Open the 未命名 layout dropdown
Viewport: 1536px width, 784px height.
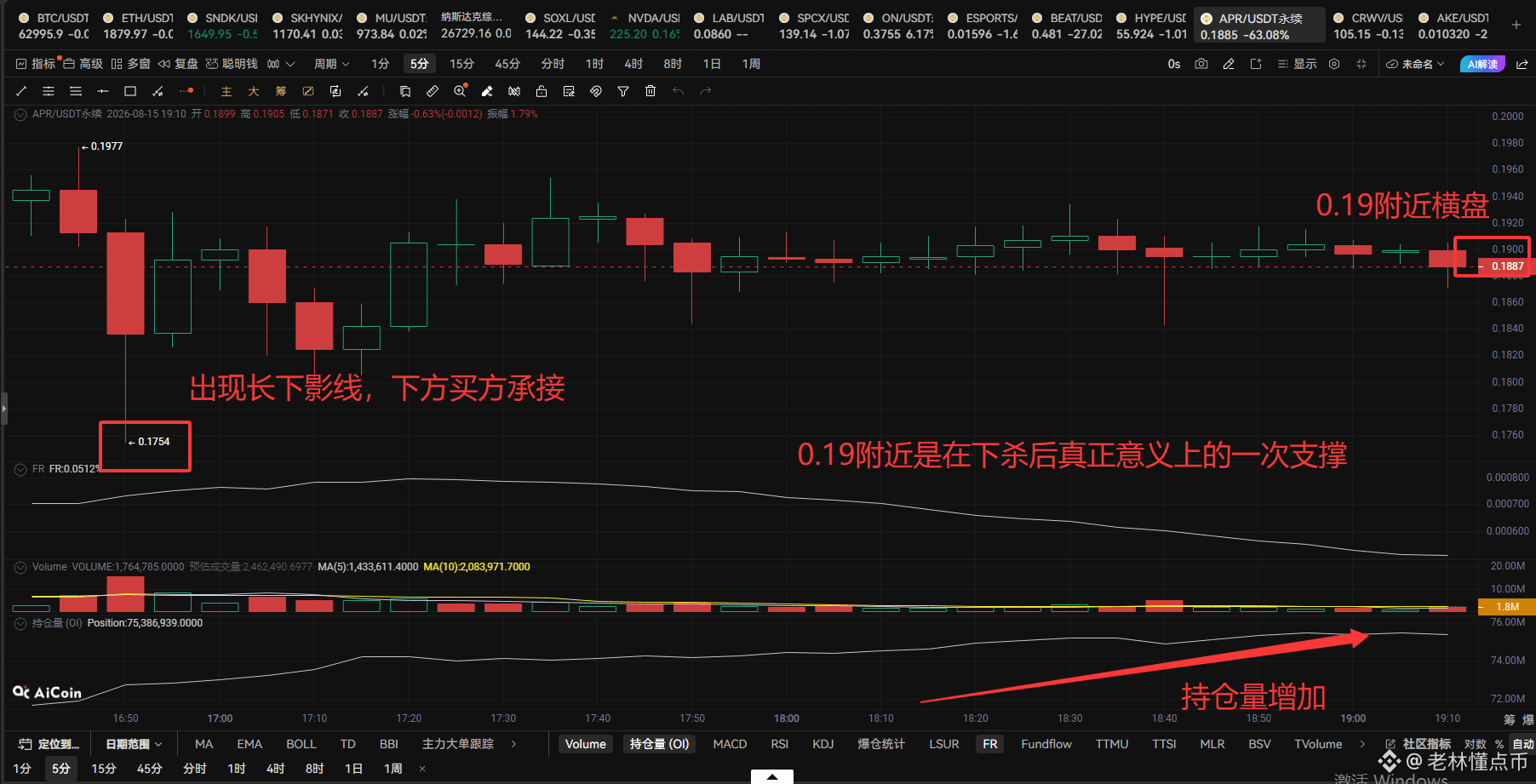pos(1415,64)
